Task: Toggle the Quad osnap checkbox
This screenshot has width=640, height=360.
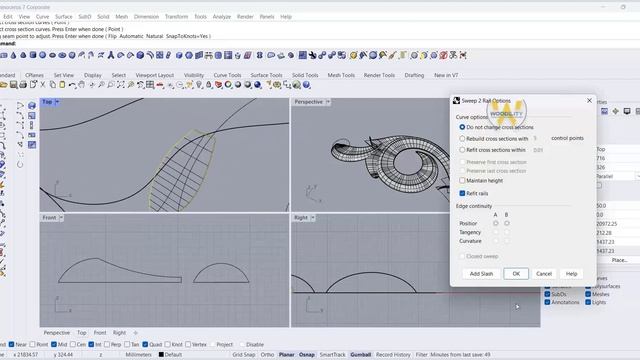Action: [x=145, y=344]
